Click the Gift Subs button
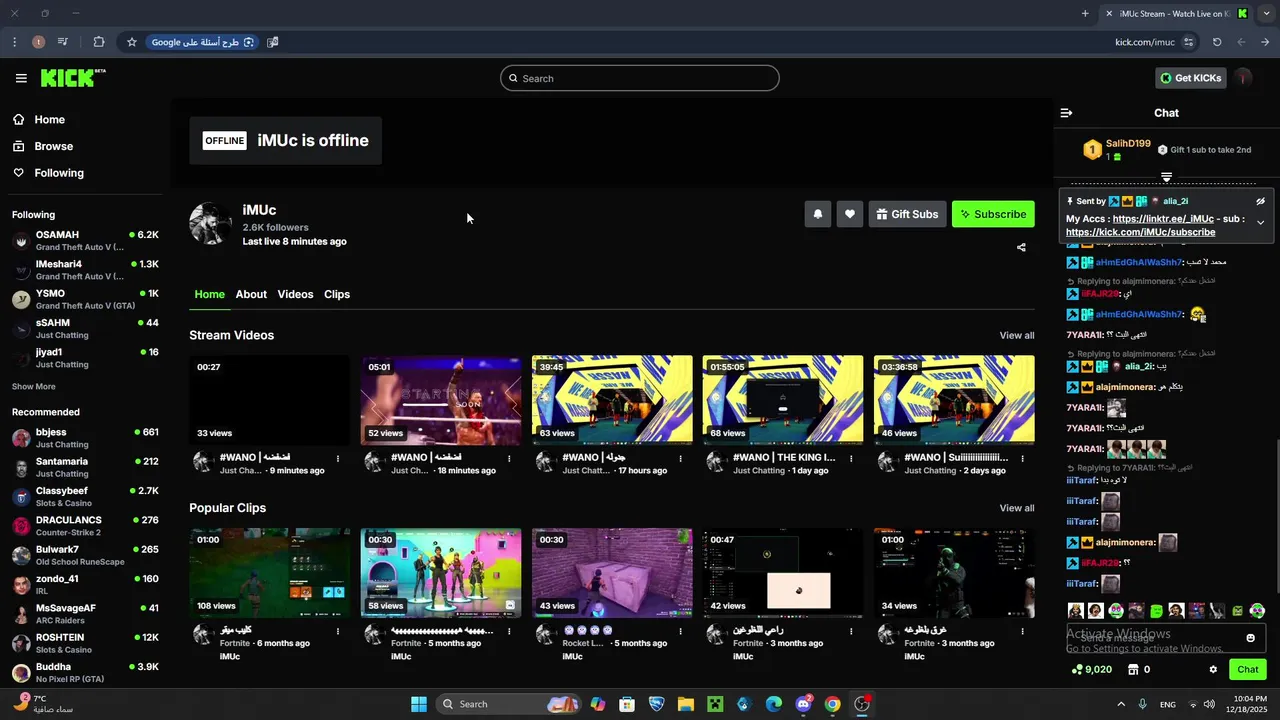The image size is (1280, 720). (x=907, y=214)
